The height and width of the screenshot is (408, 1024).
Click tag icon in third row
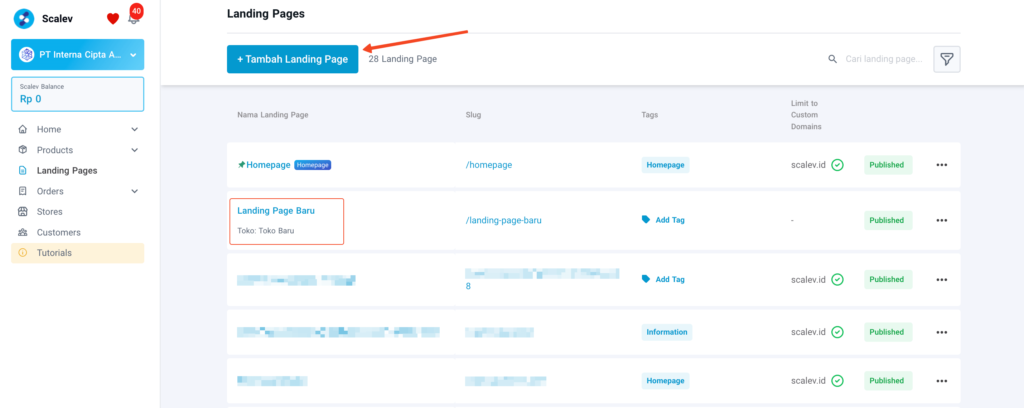point(646,279)
